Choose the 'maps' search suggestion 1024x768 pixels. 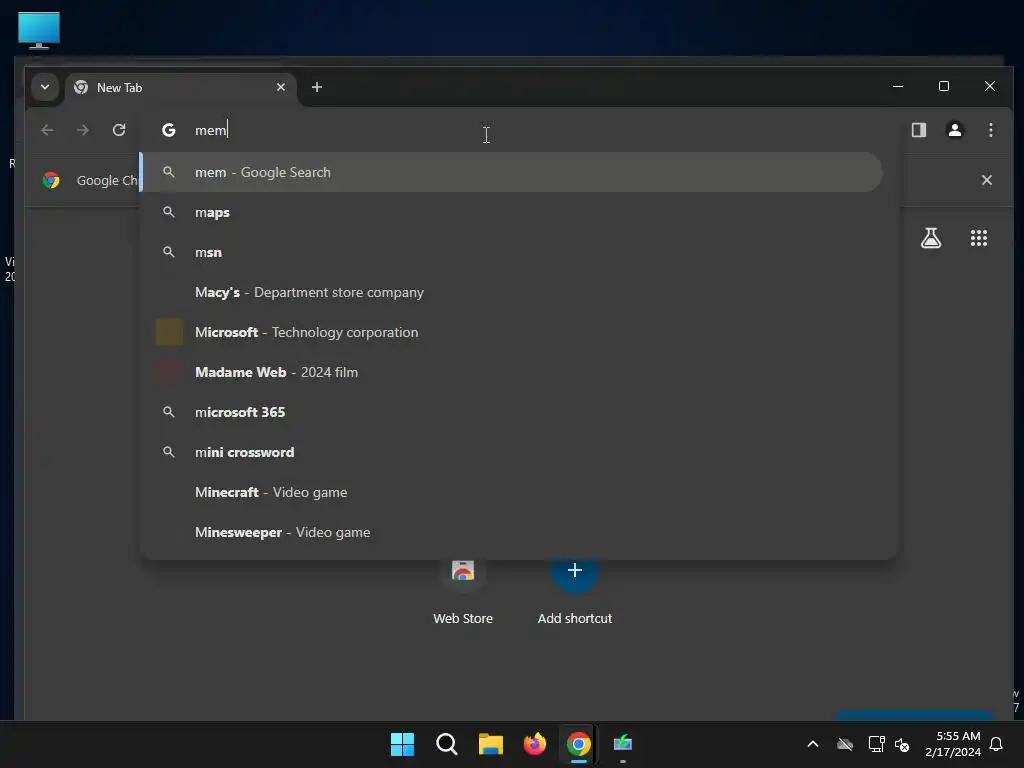[x=513, y=212]
